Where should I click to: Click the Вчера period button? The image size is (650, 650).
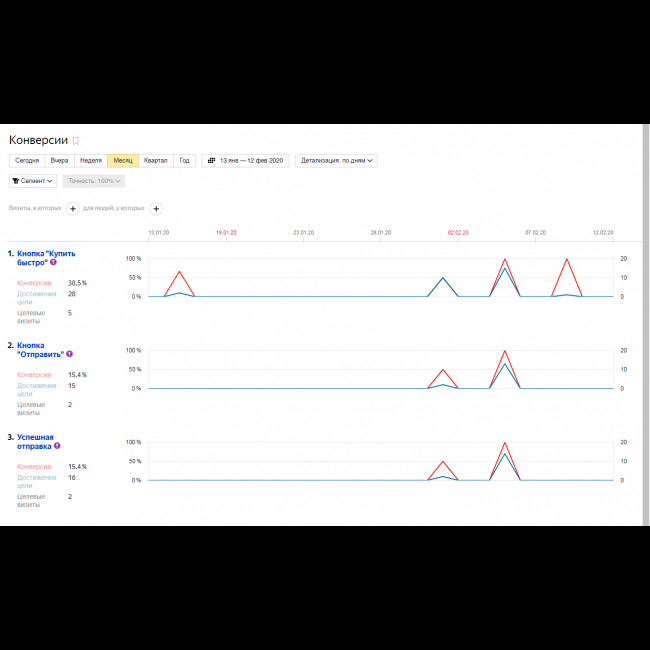(60, 160)
